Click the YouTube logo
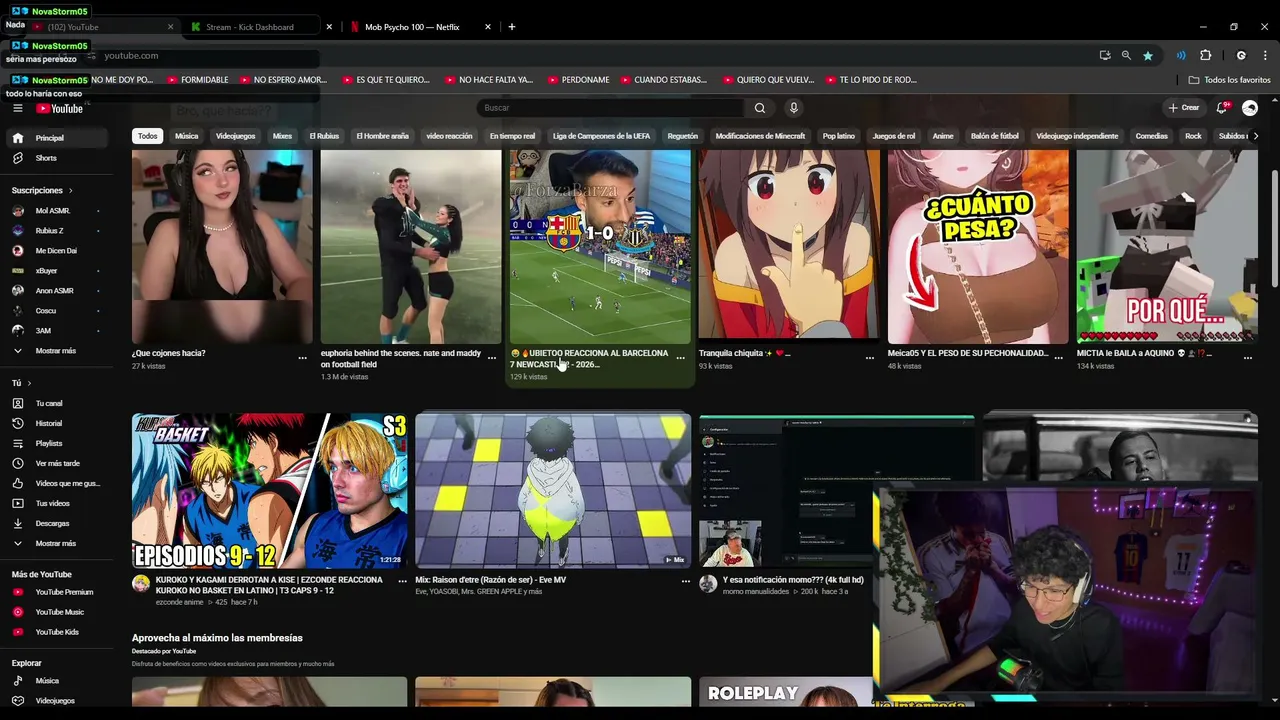Viewport: 1280px width, 720px height. tap(59, 108)
